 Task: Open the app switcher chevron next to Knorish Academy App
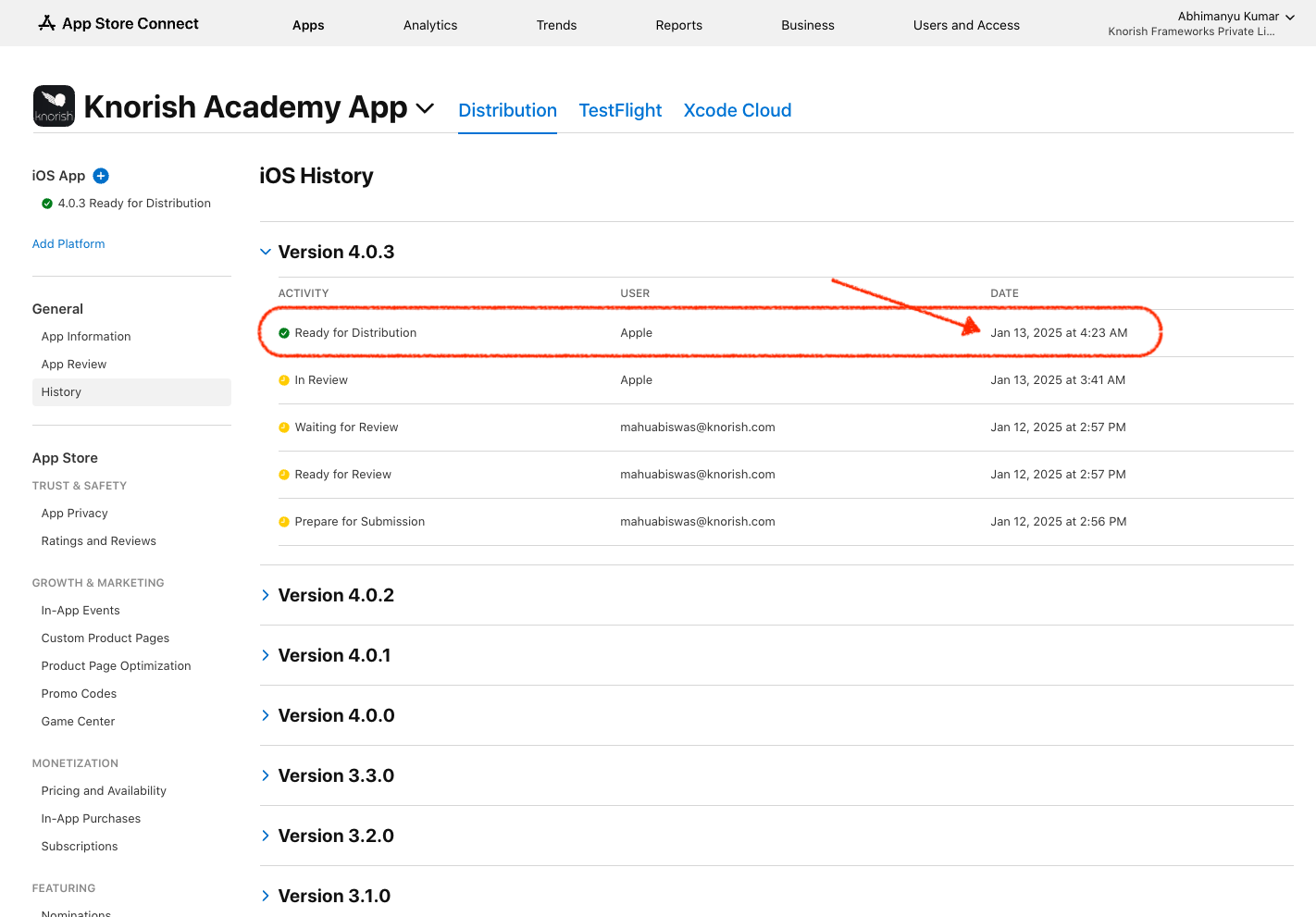[425, 108]
